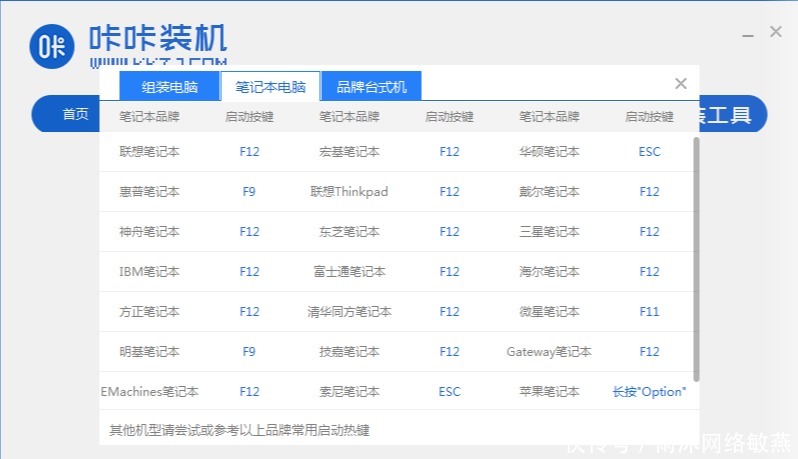The width and height of the screenshot is (798, 459).
Task: Click F12 hotkey next to EMachines笔记本
Action: [x=249, y=391]
